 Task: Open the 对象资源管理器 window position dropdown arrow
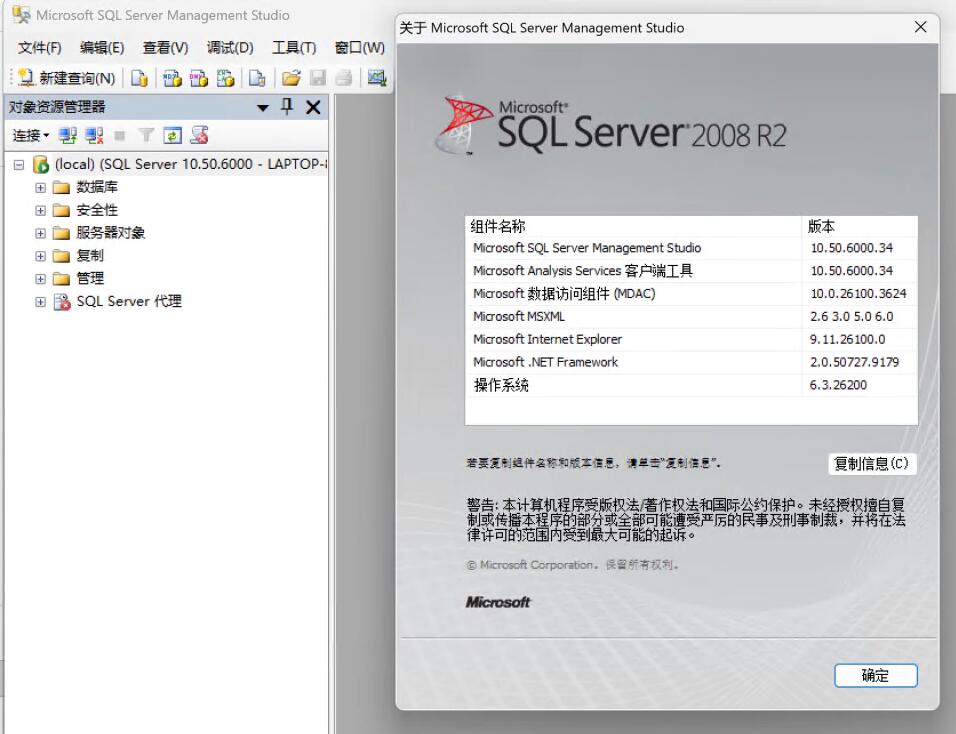263,107
